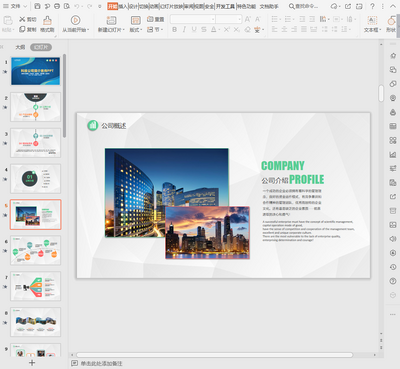Click the speaker icon in right sidebar
This screenshot has width=400, height=369.
393,239
